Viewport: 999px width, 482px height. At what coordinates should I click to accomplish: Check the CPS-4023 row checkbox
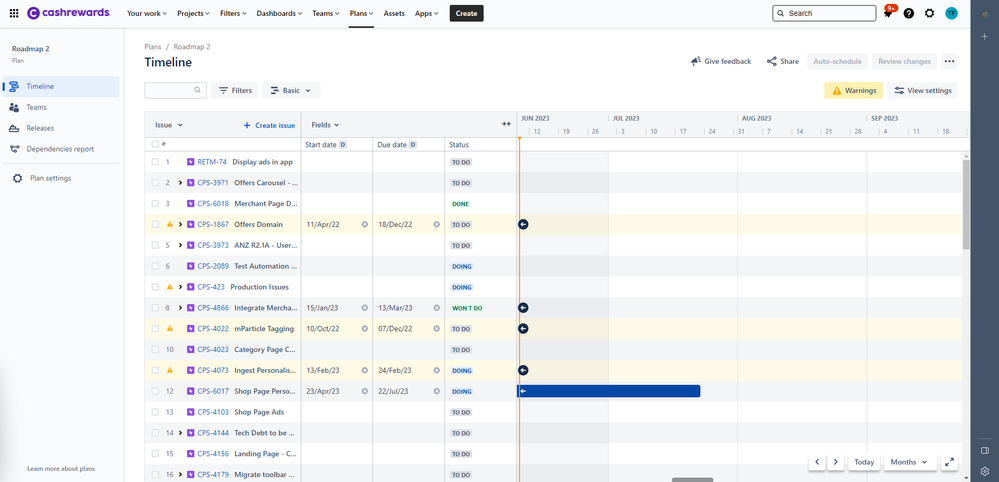(155, 350)
